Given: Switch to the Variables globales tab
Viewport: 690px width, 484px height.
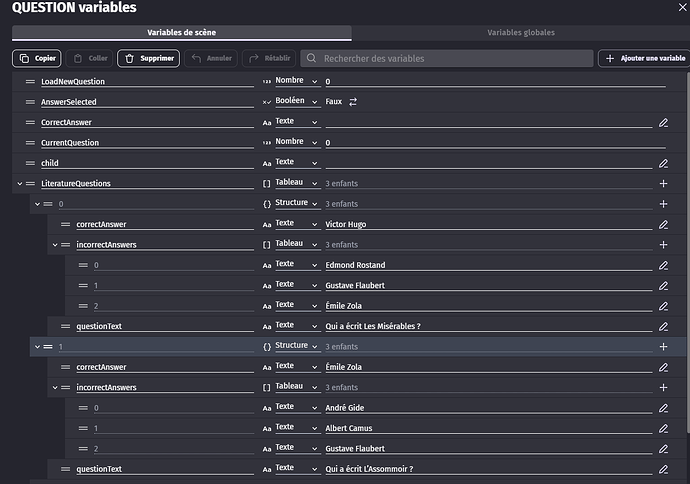Looking at the screenshot, I should click(x=520, y=32).
